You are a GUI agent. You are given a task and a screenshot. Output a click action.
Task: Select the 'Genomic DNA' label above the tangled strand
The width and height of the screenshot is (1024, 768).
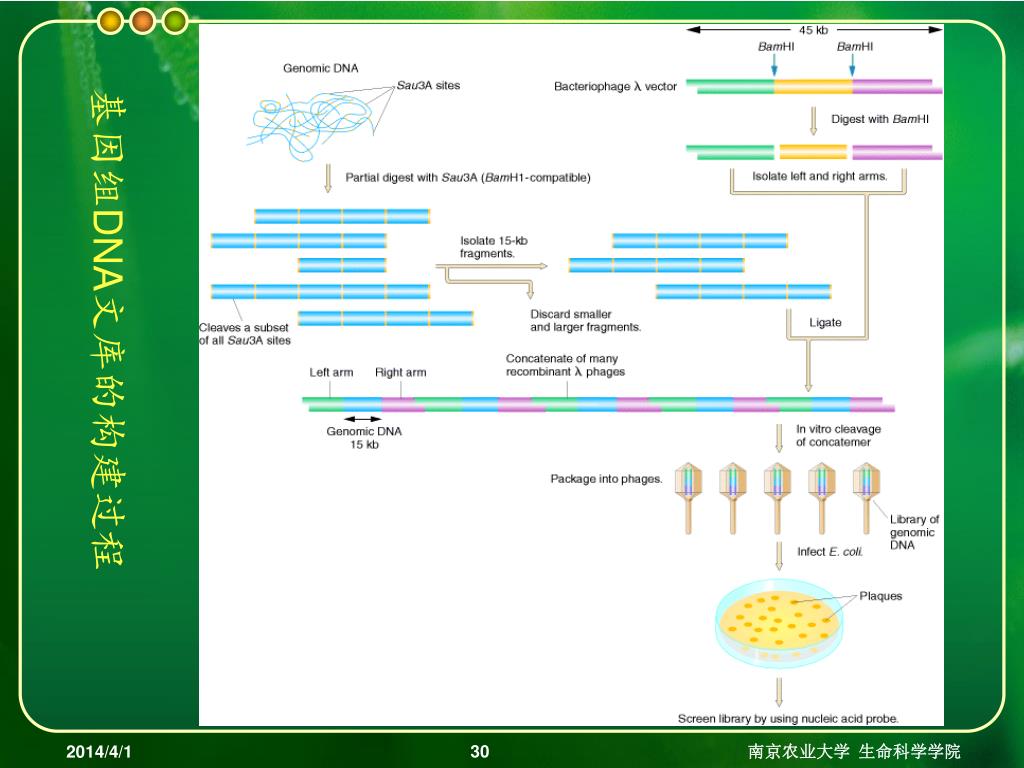pos(321,68)
